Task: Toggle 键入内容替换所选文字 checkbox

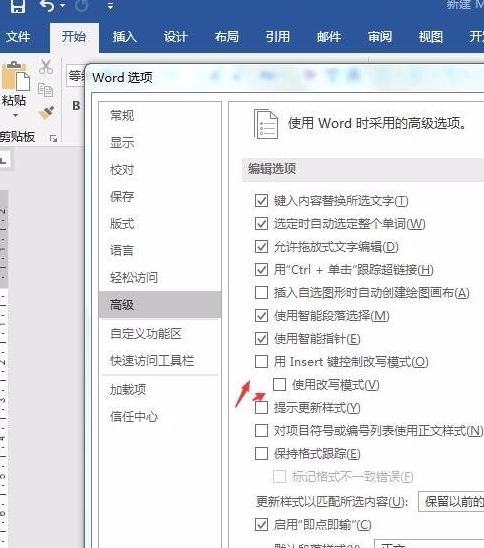Action: point(261,201)
